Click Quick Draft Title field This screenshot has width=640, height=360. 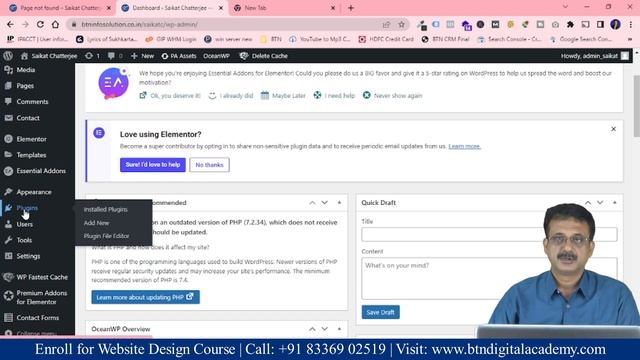click(489, 235)
